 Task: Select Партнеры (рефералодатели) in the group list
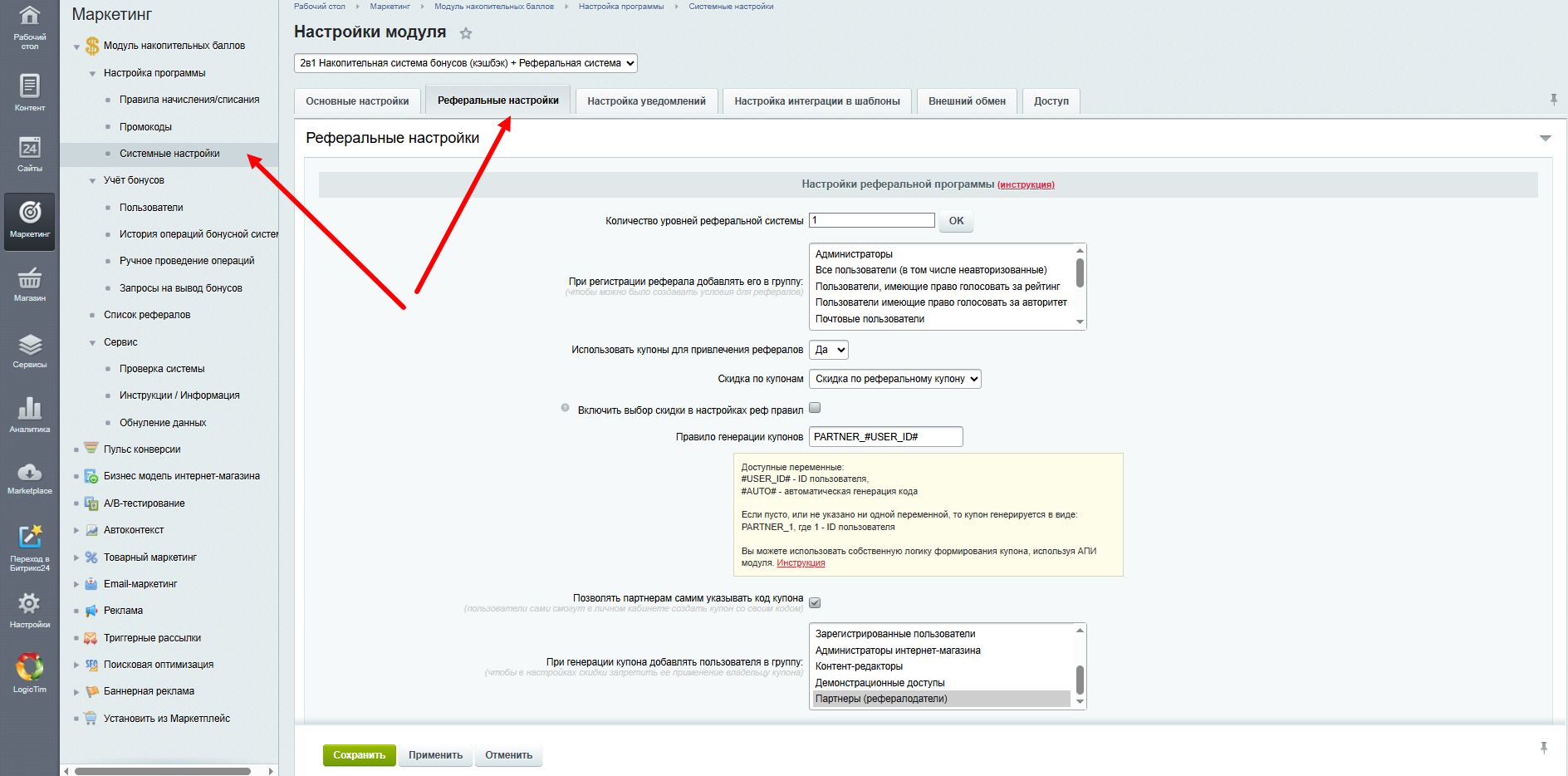(x=942, y=699)
